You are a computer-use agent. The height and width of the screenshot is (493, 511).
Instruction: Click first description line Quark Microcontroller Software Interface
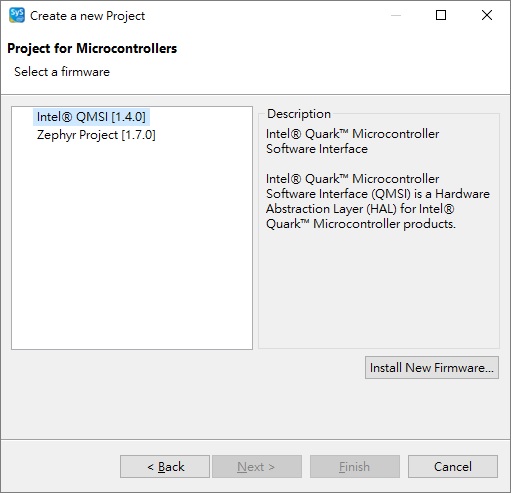(x=352, y=141)
